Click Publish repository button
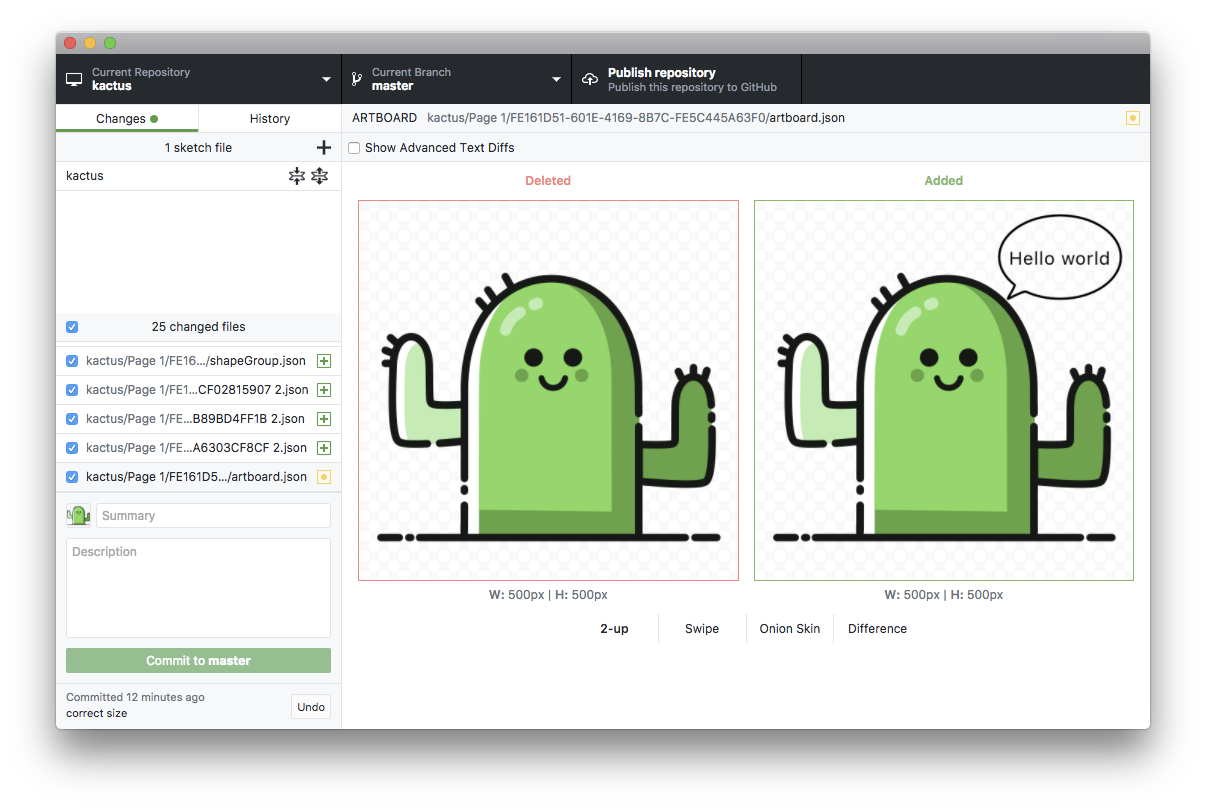This screenshot has width=1206, height=809. pos(687,79)
